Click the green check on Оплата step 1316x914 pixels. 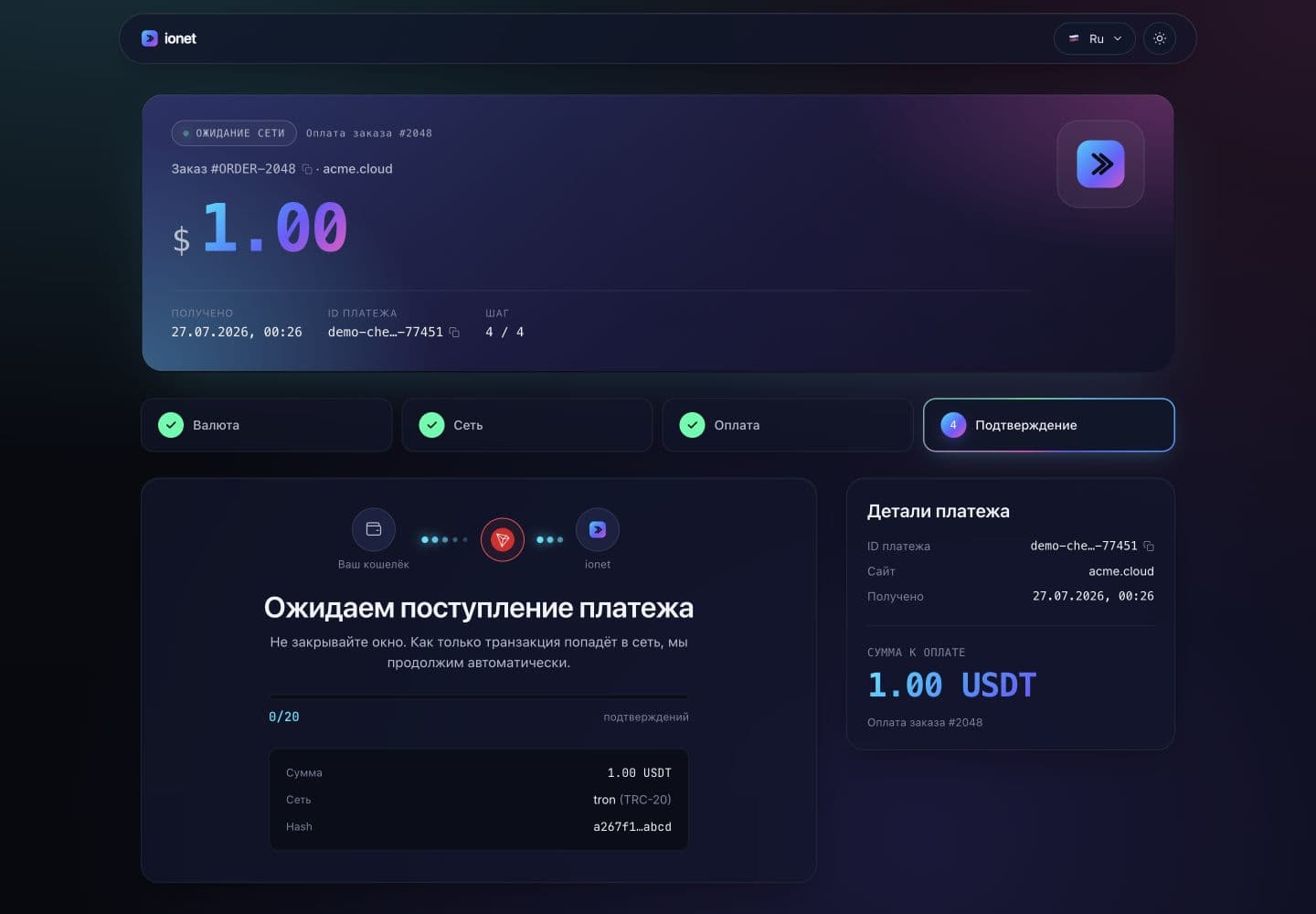tap(693, 425)
